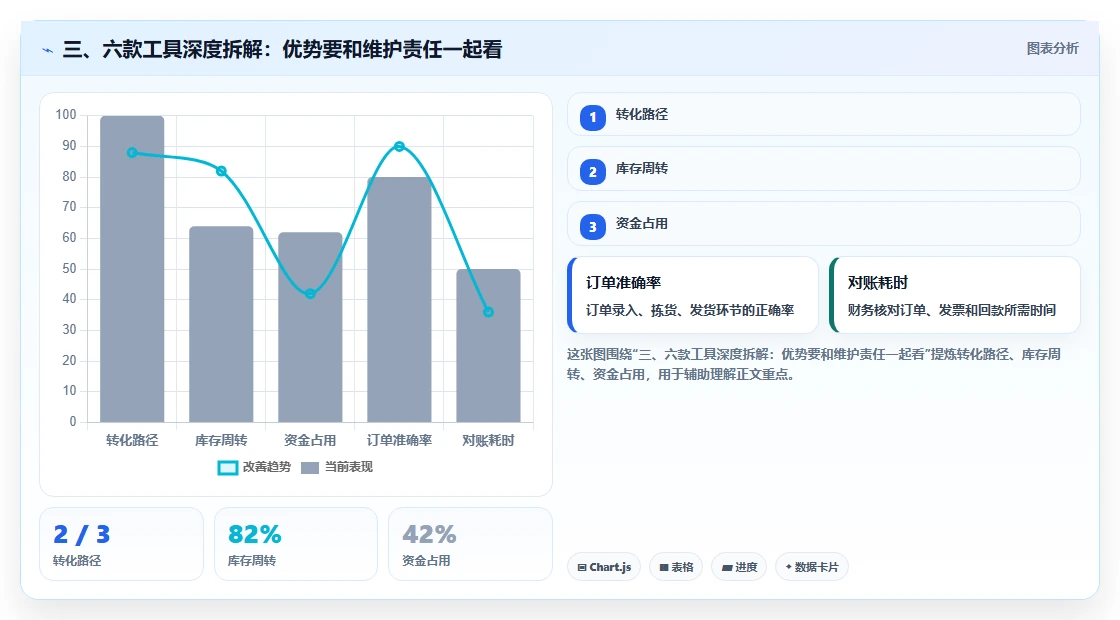This screenshot has height=620, width=1120.
Task: Click the 当前表现 legend label
Action: 349,467
